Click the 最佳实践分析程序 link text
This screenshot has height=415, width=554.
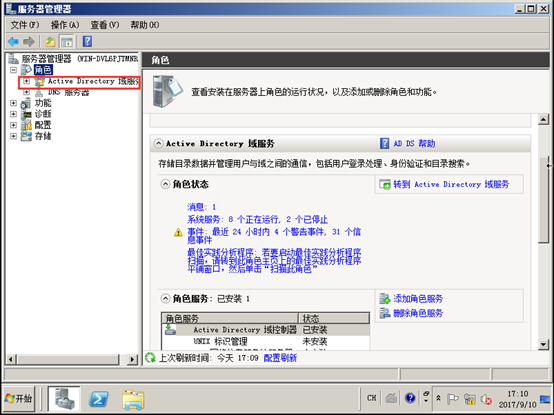point(274,261)
